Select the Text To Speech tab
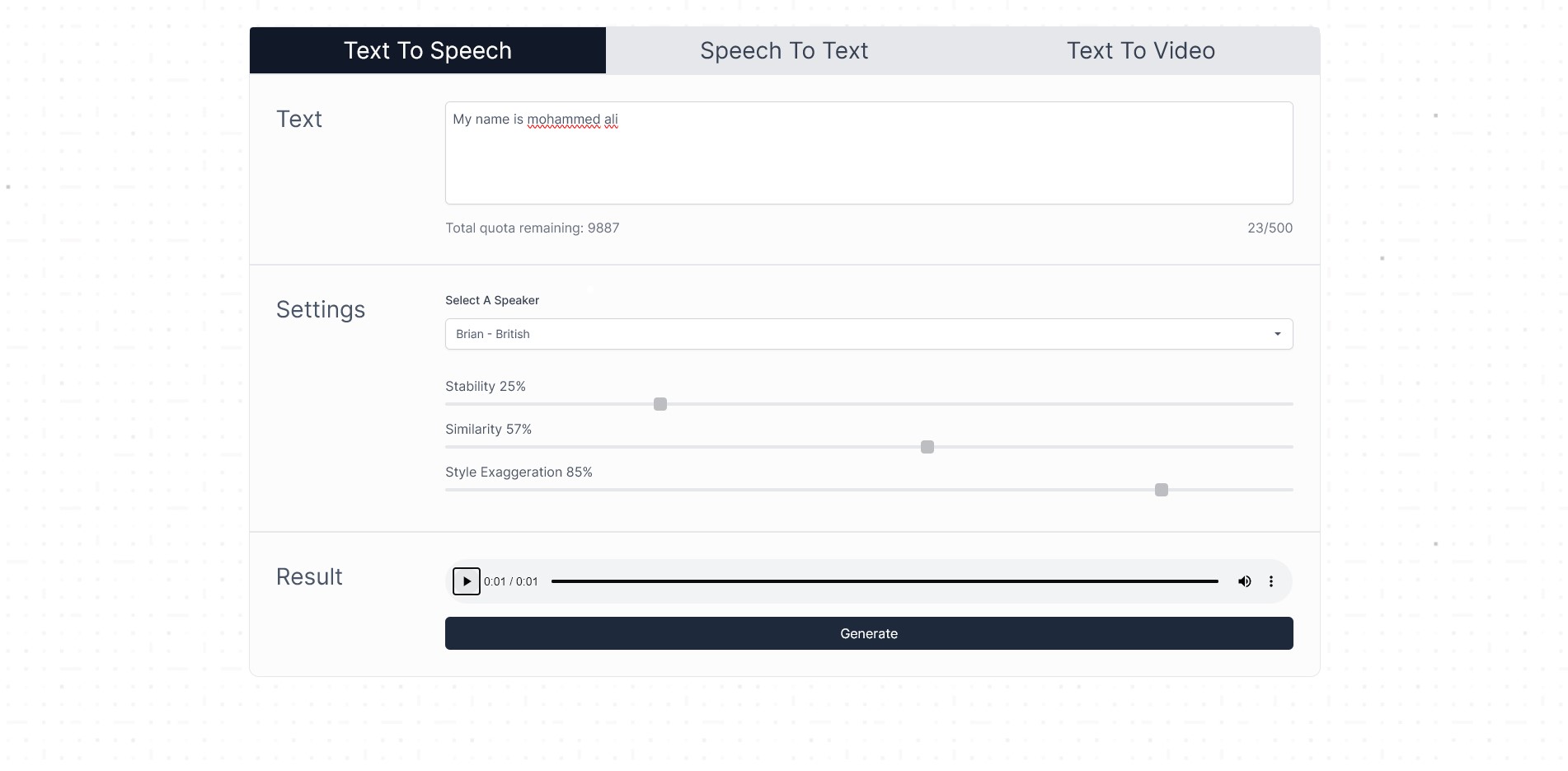Viewport: 1568px width, 771px height. click(x=428, y=50)
